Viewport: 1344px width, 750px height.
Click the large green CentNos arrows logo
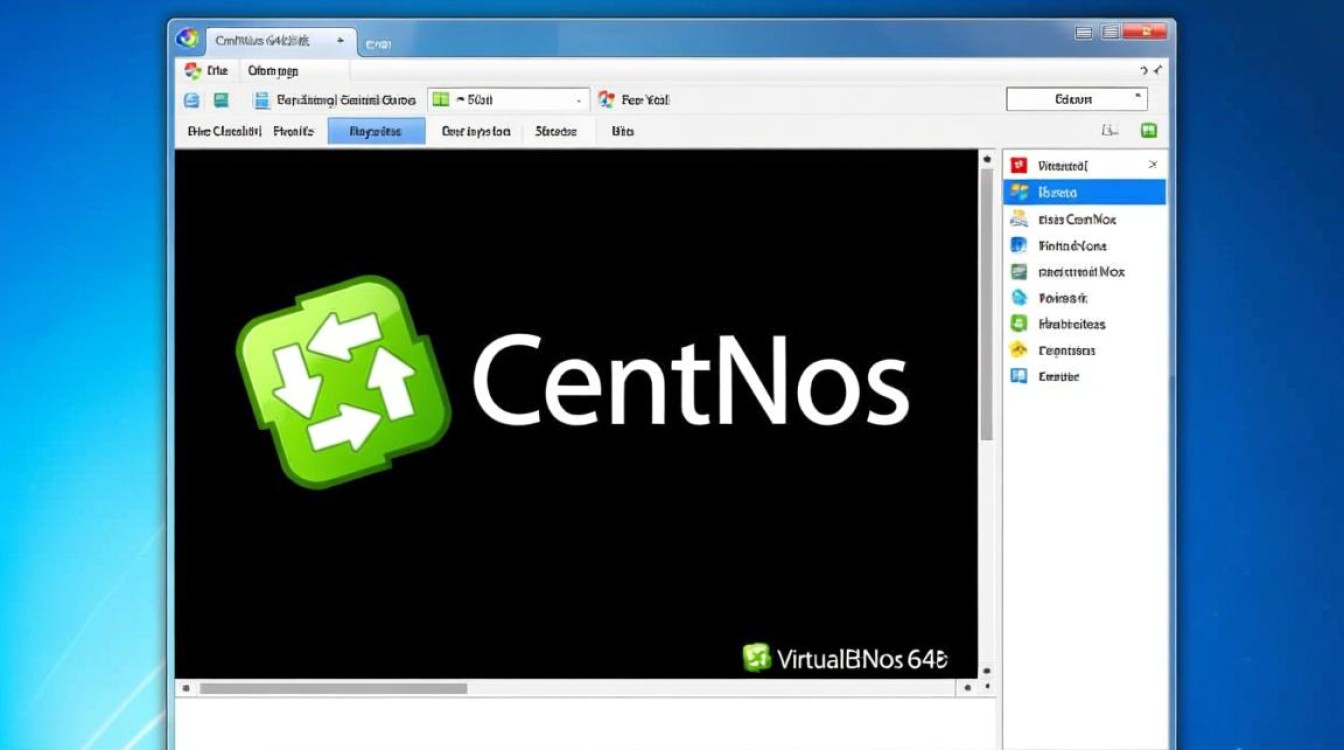point(344,381)
